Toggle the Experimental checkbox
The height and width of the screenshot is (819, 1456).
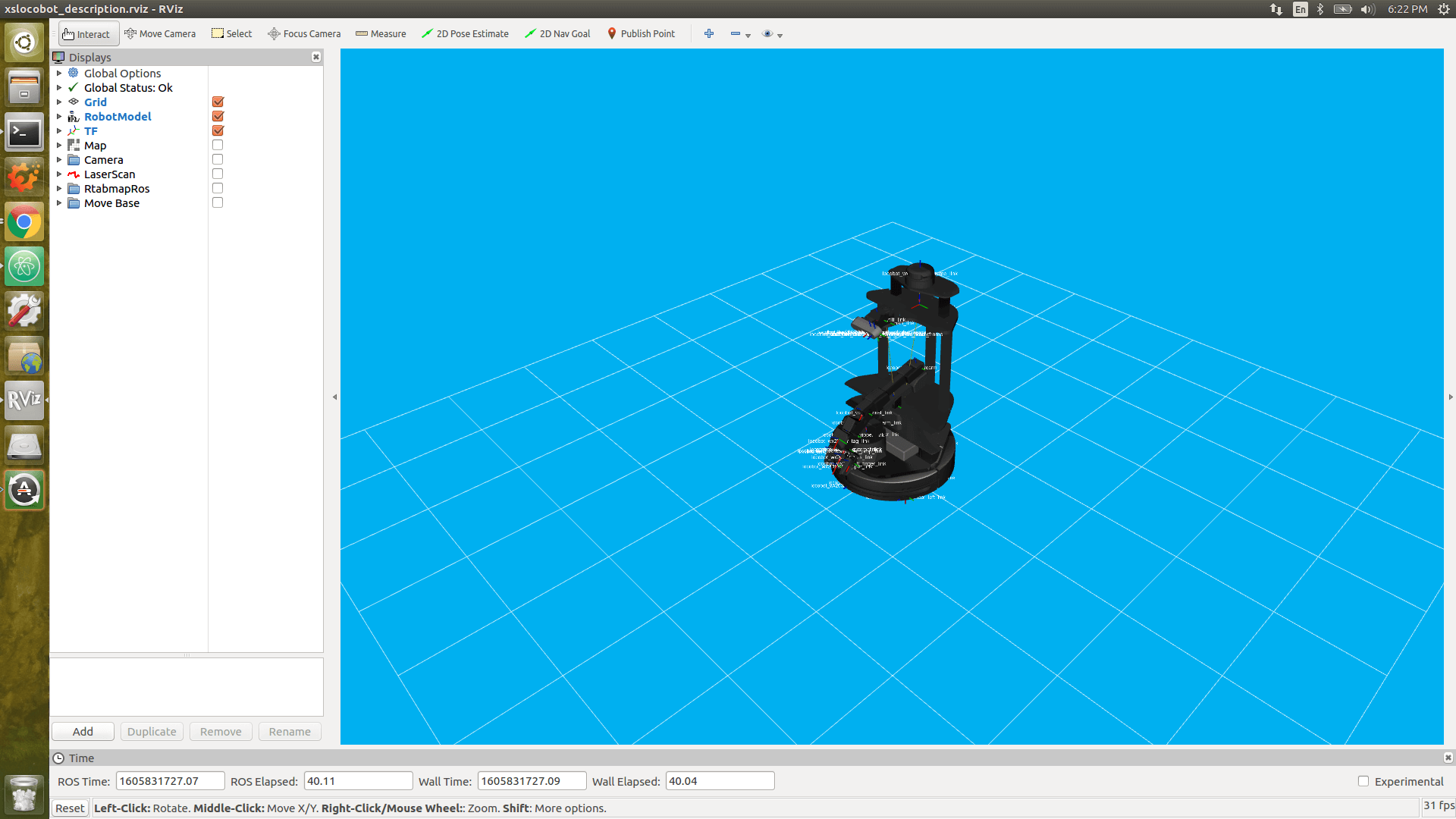pyautogui.click(x=1363, y=781)
